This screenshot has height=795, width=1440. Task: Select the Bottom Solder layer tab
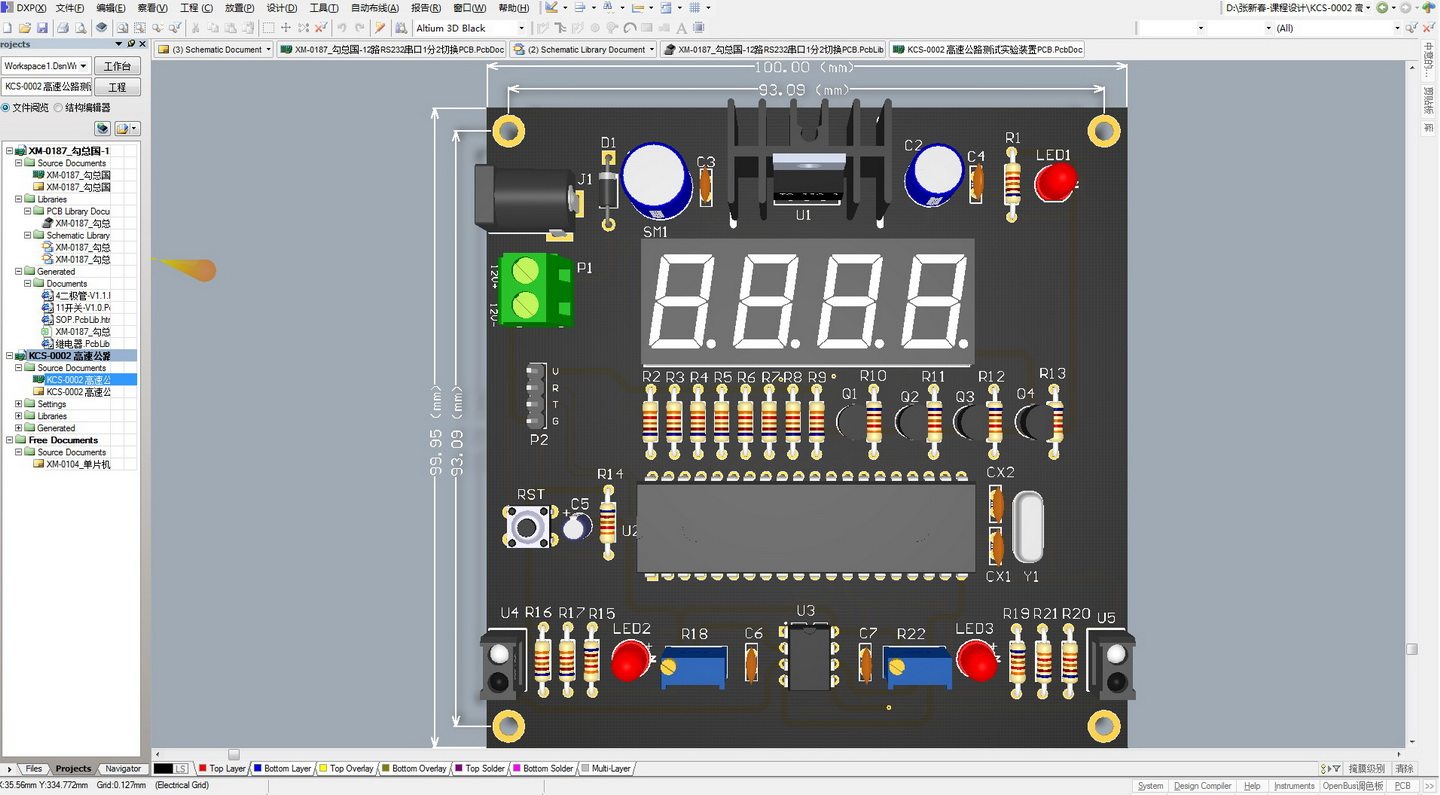coord(543,769)
